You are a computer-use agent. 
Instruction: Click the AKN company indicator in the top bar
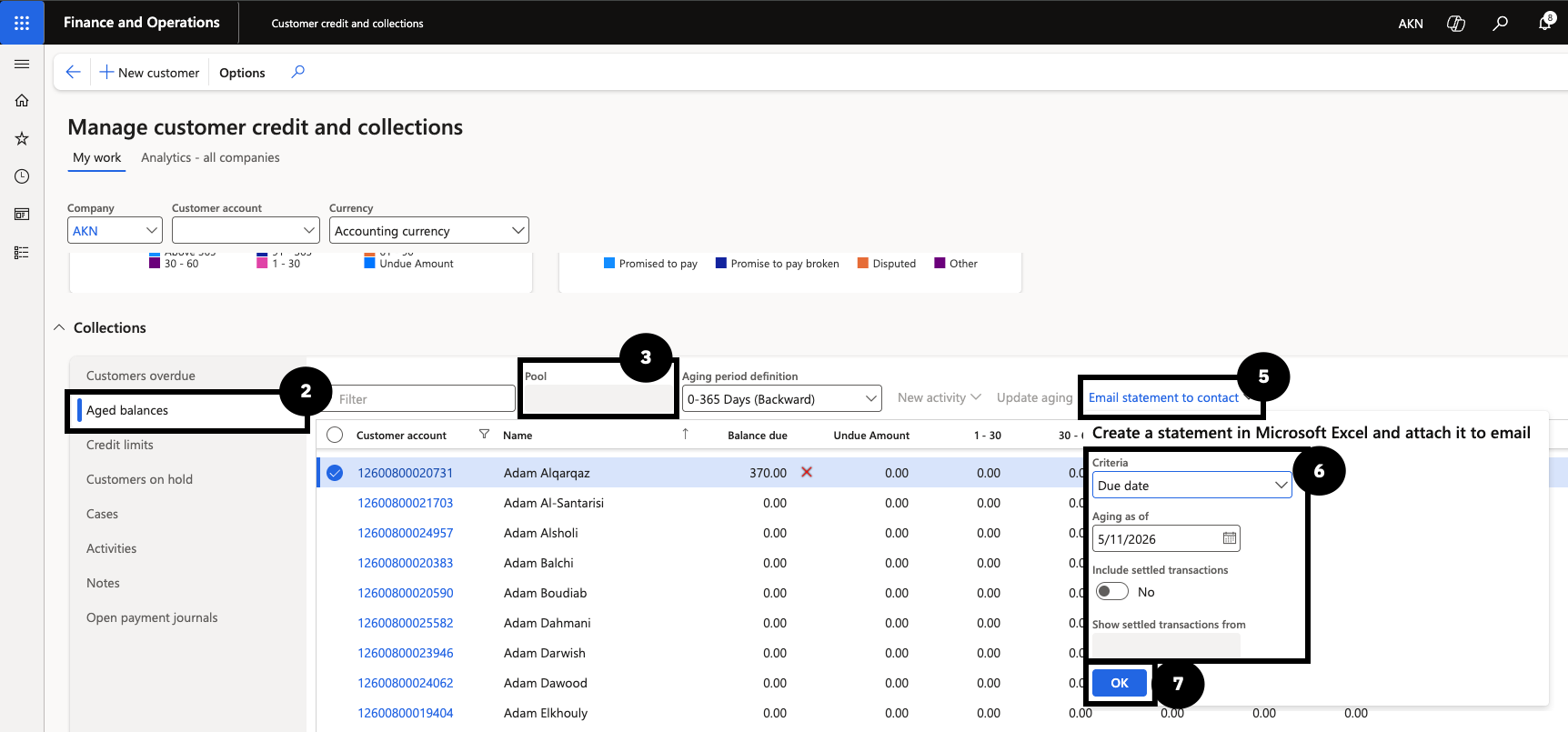click(x=1411, y=24)
